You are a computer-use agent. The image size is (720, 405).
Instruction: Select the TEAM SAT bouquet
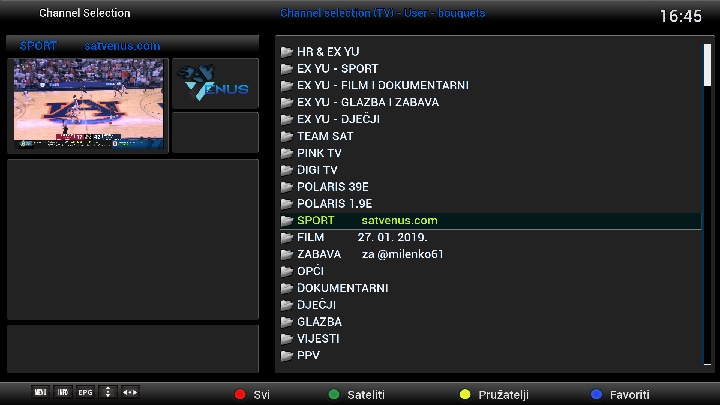click(x=490, y=136)
